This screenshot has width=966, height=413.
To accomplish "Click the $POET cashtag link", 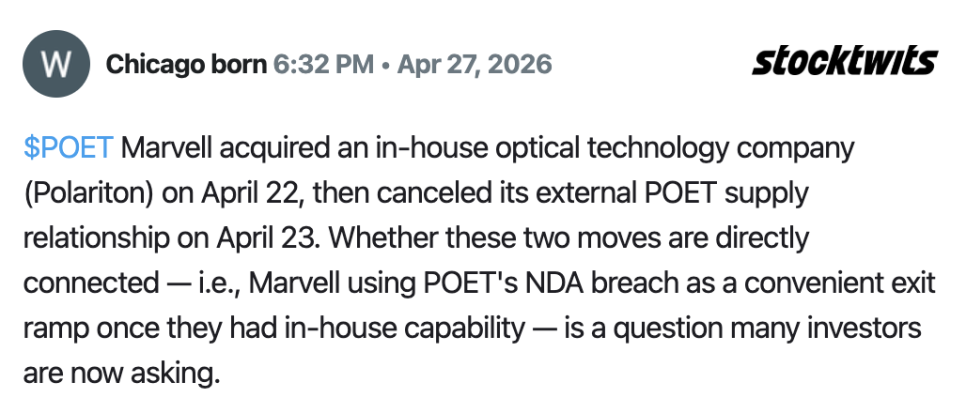I will coord(68,148).
